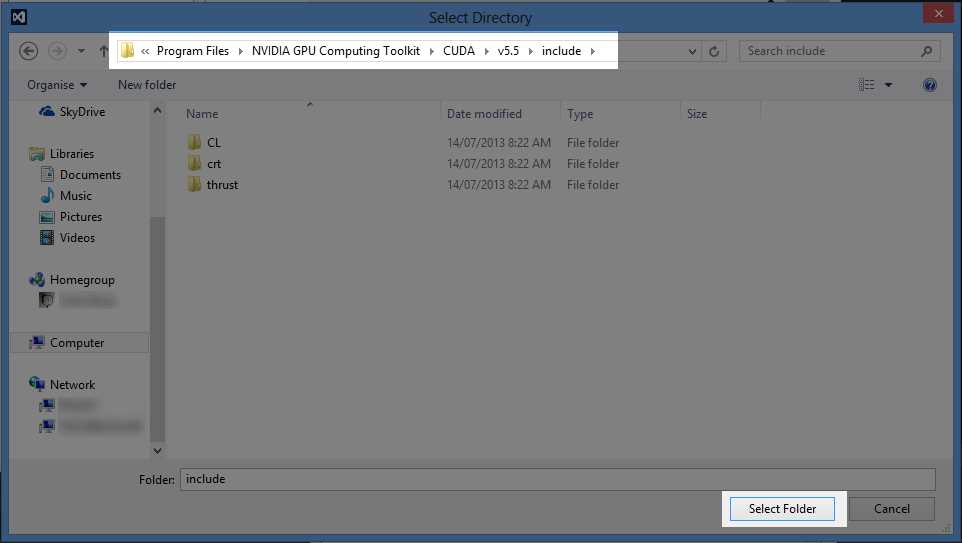Click the homegroup user avatar icon

click(x=47, y=300)
